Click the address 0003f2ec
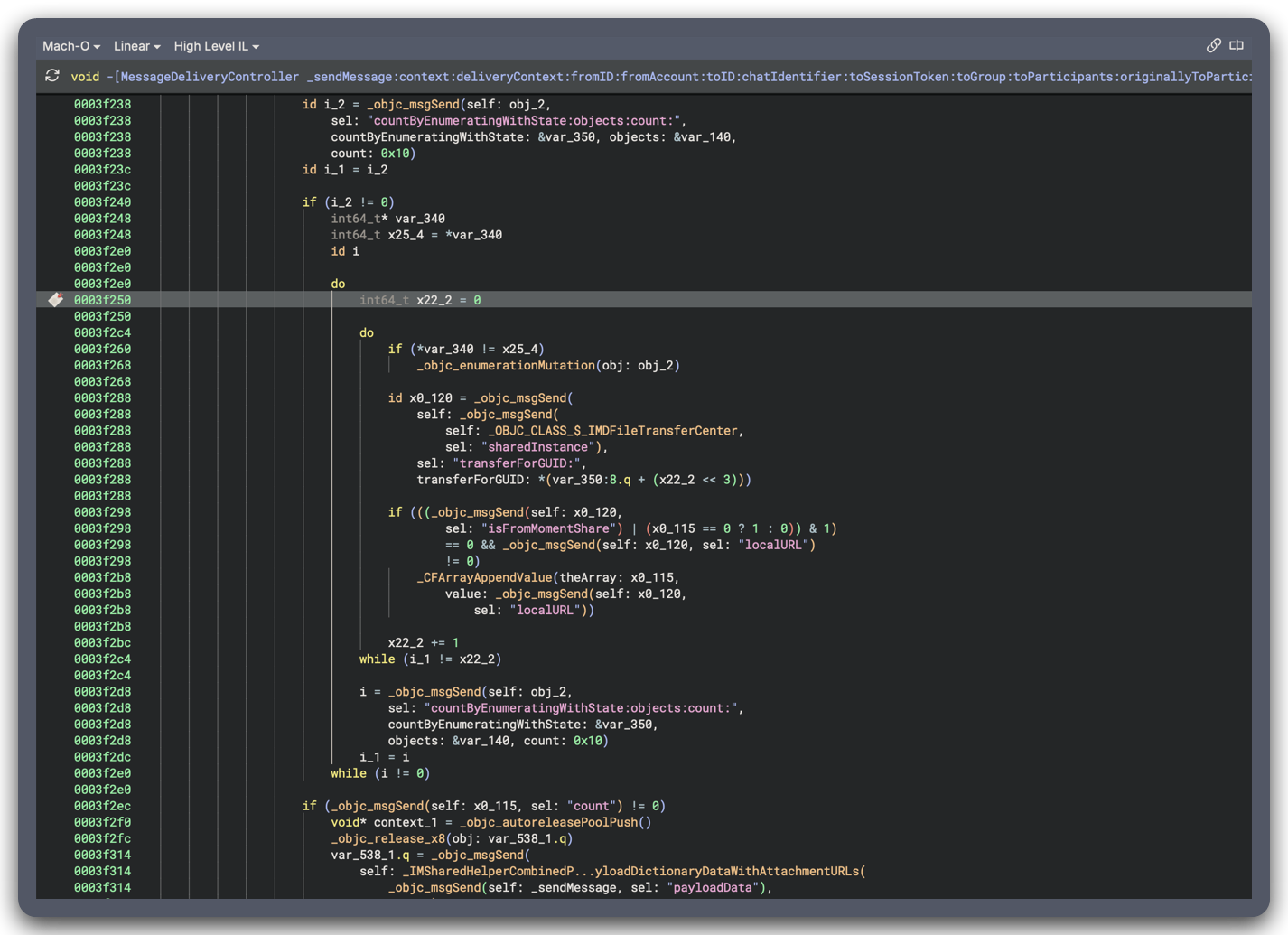 (x=102, y=806)
